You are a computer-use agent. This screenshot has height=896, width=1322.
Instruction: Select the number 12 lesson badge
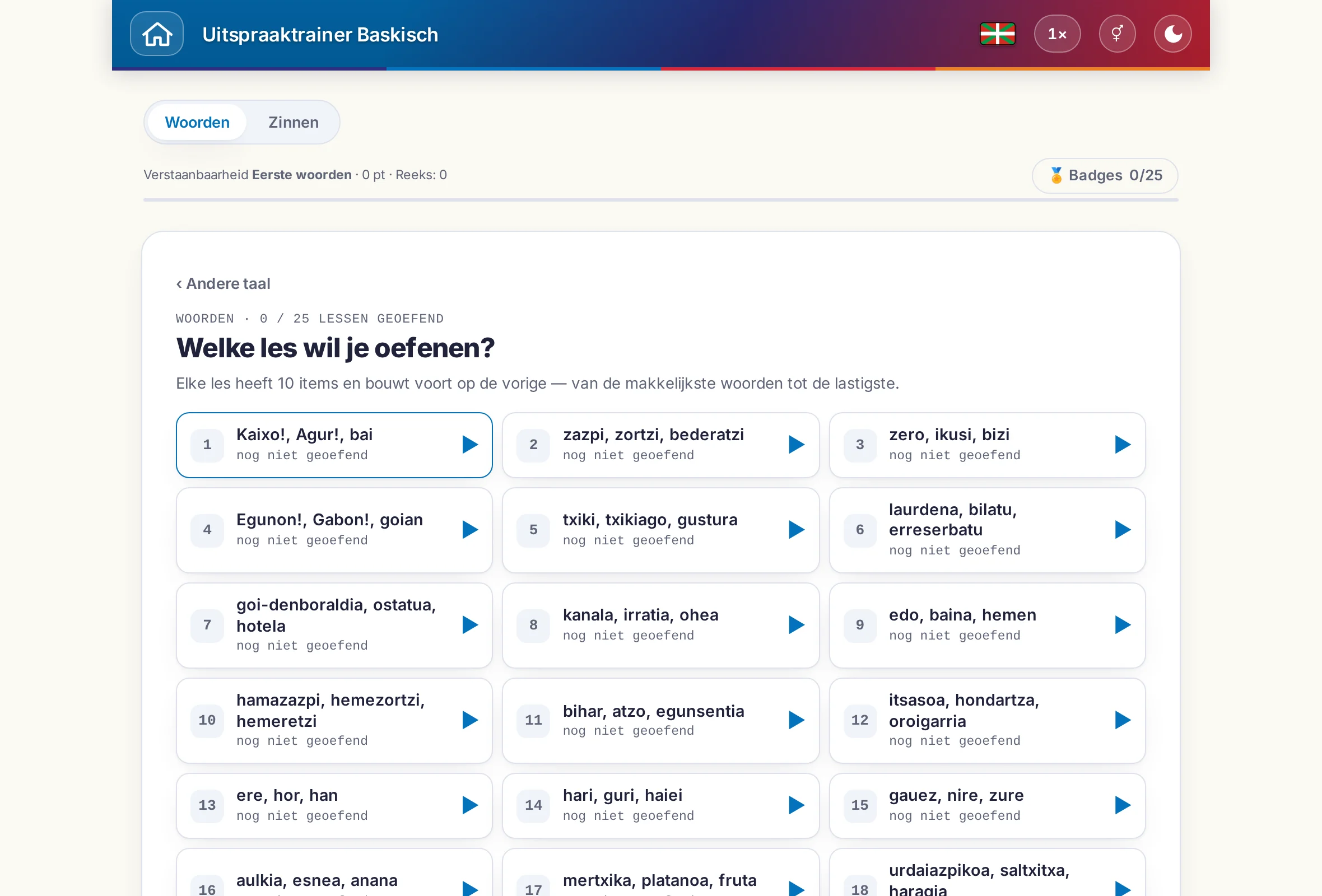click(x=859, y=720)
